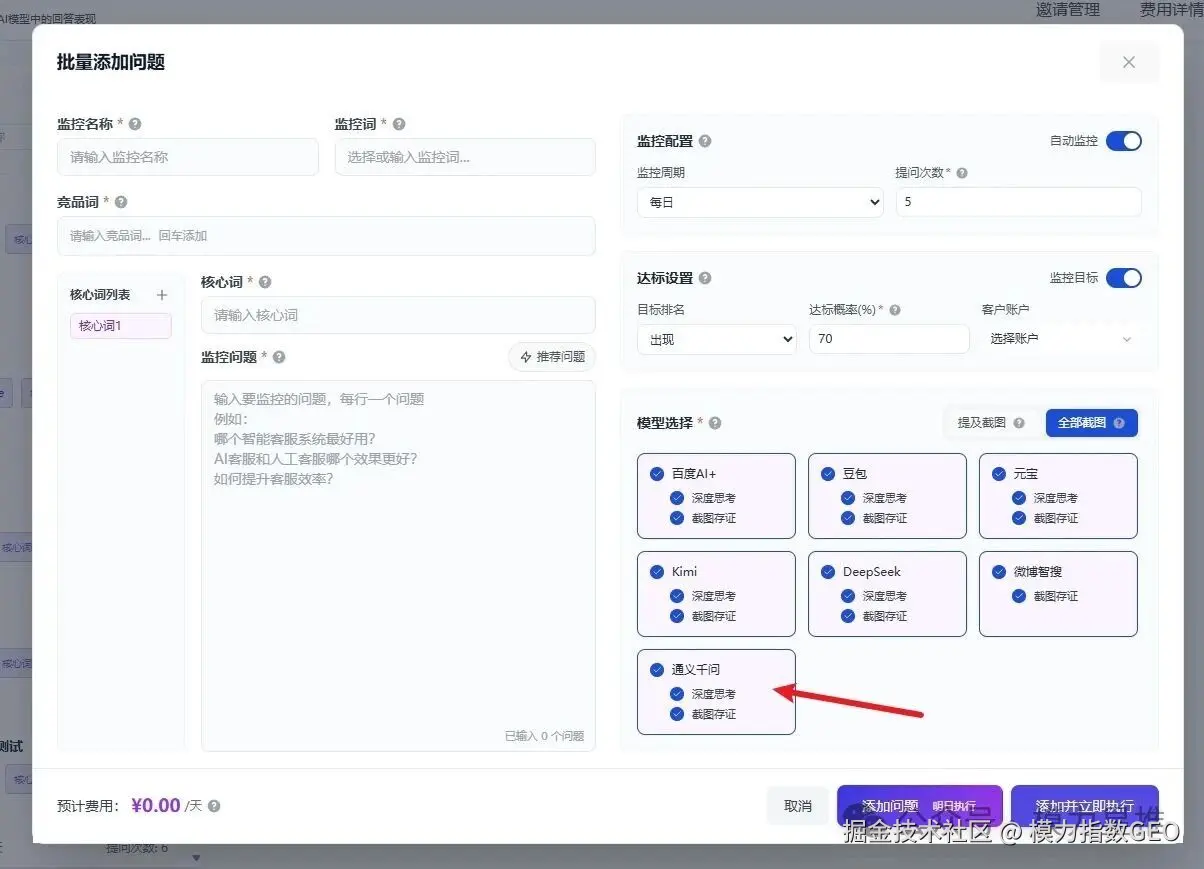Uncheck the Kimi model checkbox

[x=657, y=572]
